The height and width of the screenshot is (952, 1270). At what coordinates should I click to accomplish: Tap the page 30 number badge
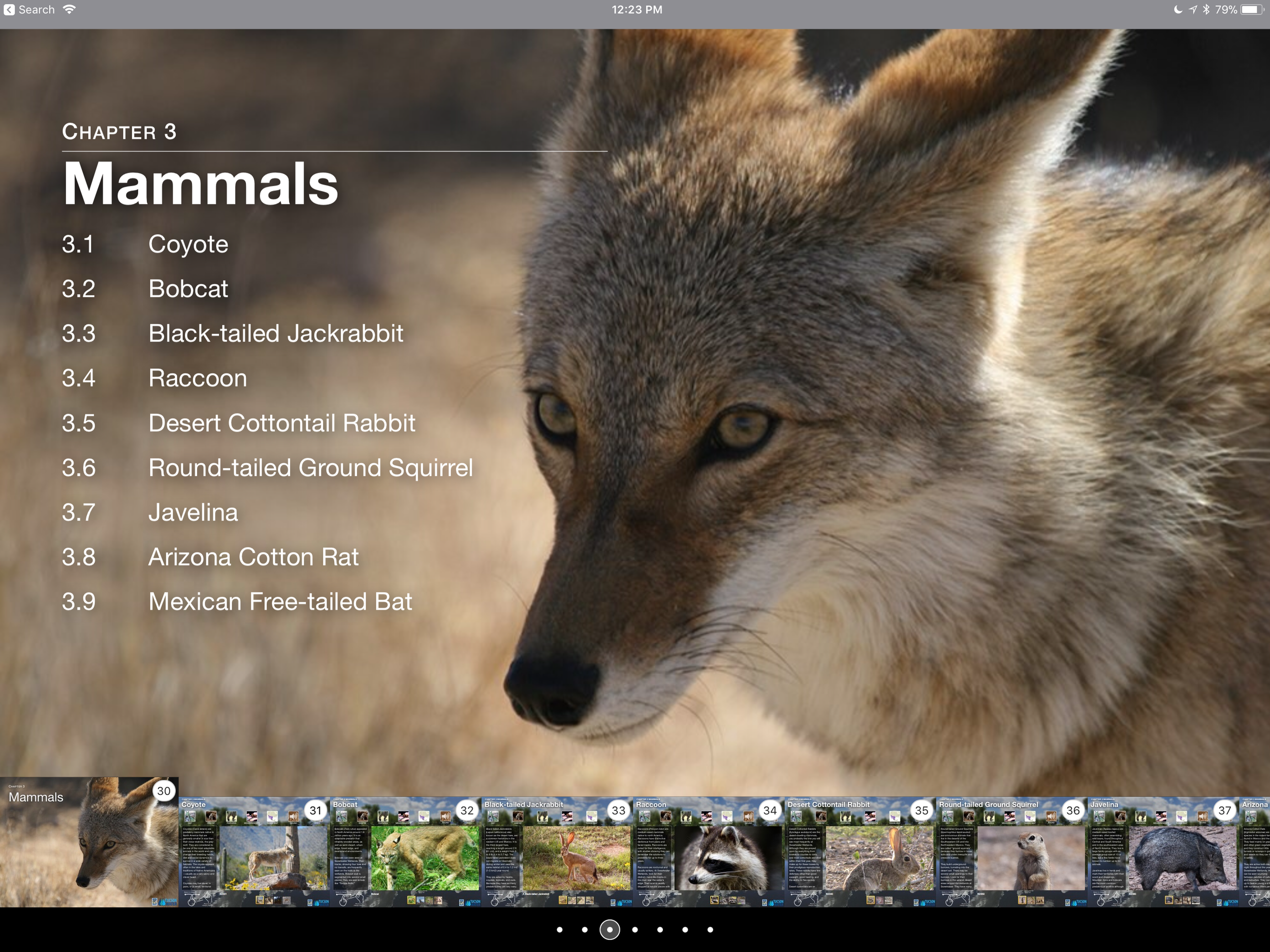click(164, 790)
